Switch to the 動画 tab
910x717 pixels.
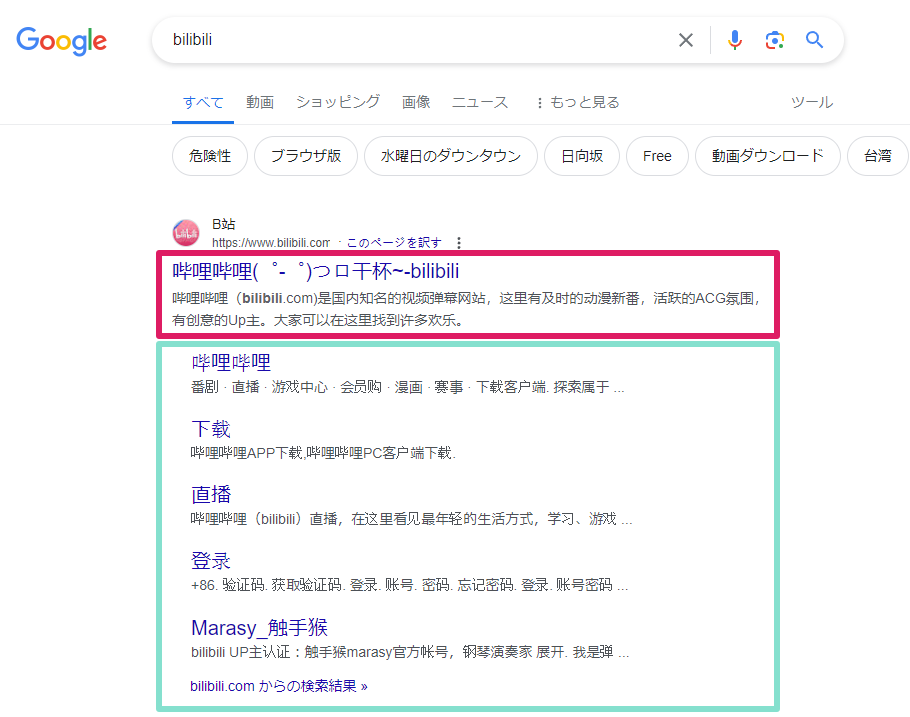[x=260, y=102]
